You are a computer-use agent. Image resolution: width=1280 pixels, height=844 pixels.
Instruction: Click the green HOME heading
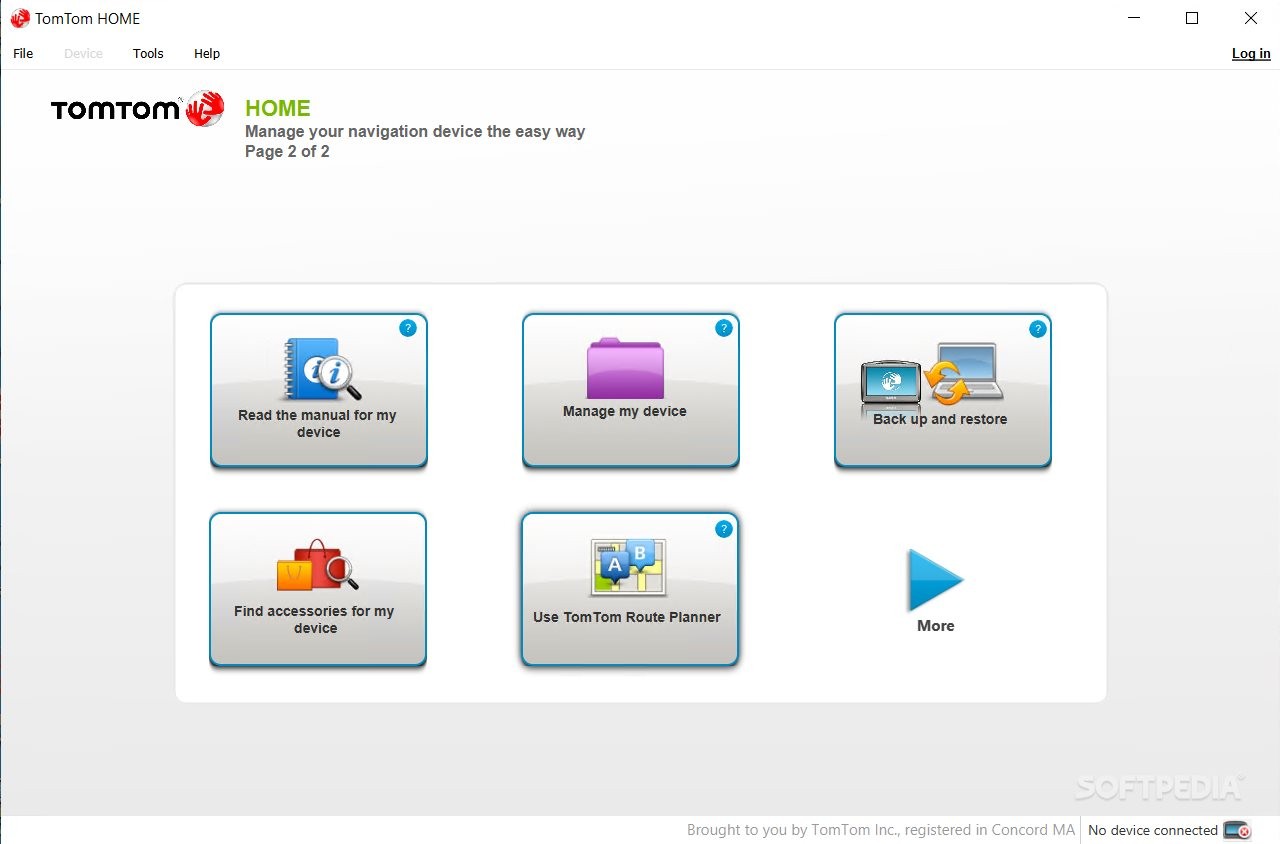click(x=278, y=108)
